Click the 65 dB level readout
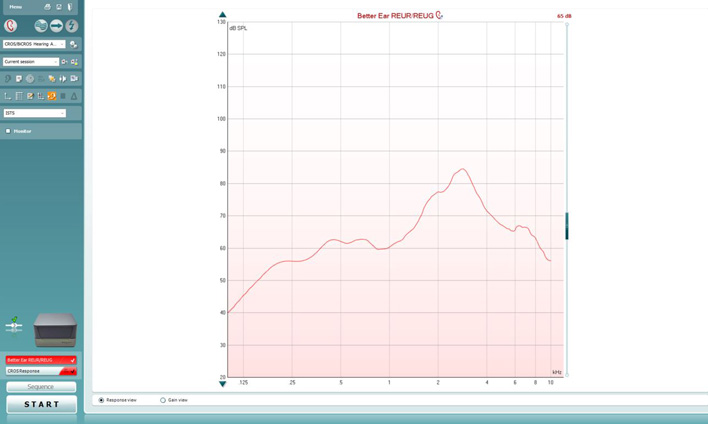The image size is (708, 424). [x=564, y=16]
